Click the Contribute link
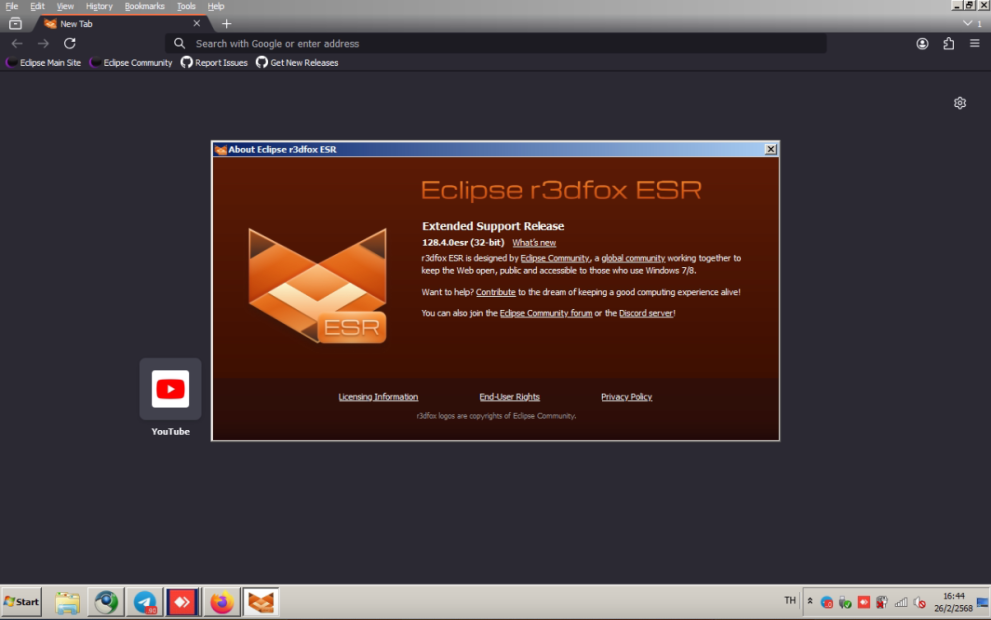Screen dimensions: 991x620 pyautogui.click(x=496, y=292)
